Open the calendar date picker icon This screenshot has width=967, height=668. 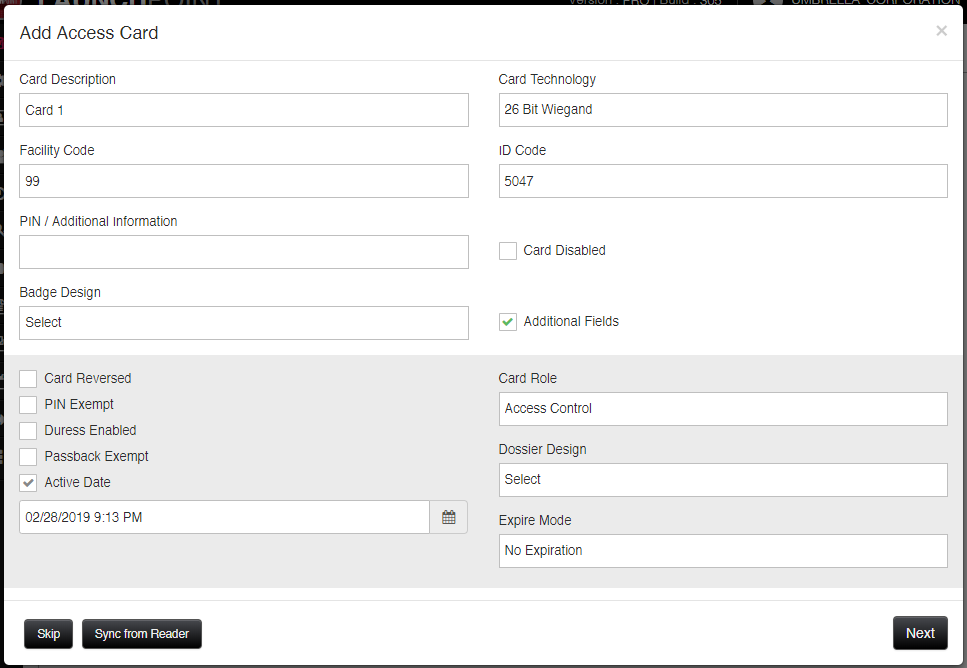point(447,517)
